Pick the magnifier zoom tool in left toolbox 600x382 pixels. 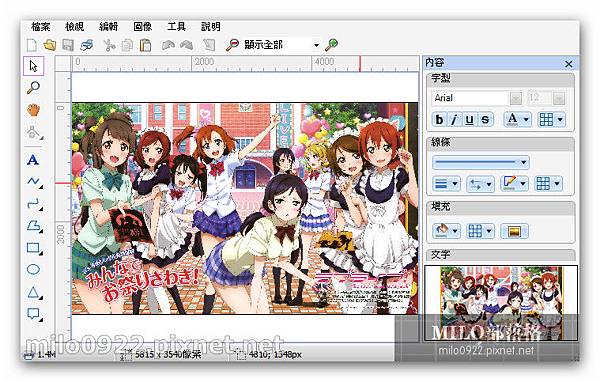pos(34,88)
